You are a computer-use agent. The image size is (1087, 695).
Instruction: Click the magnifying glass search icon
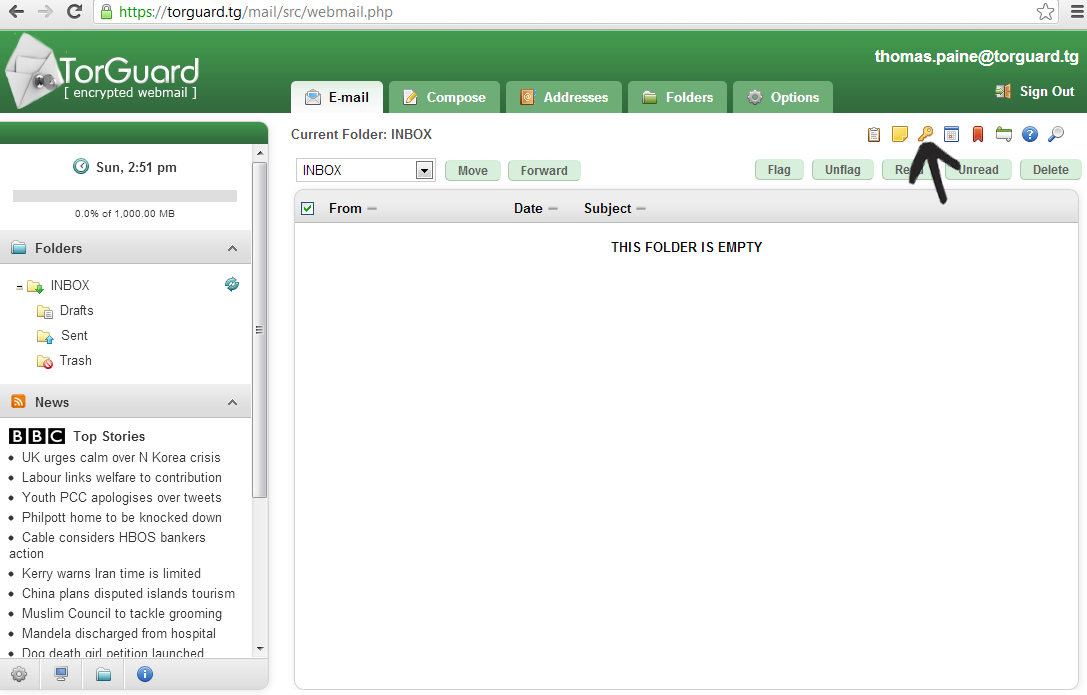pos(1055,134)
